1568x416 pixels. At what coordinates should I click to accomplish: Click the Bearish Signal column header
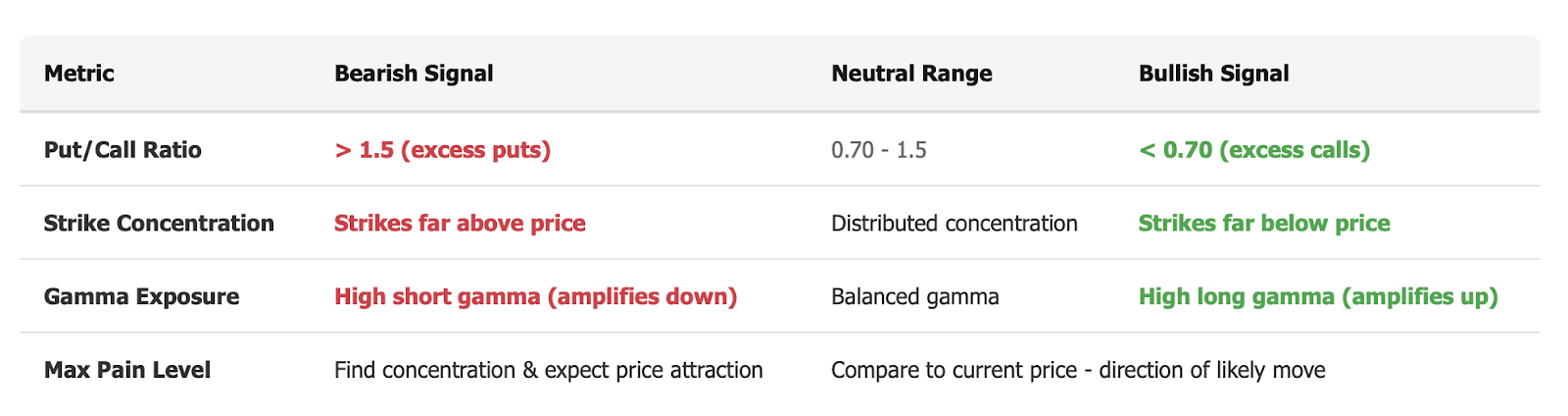point(414,74)
